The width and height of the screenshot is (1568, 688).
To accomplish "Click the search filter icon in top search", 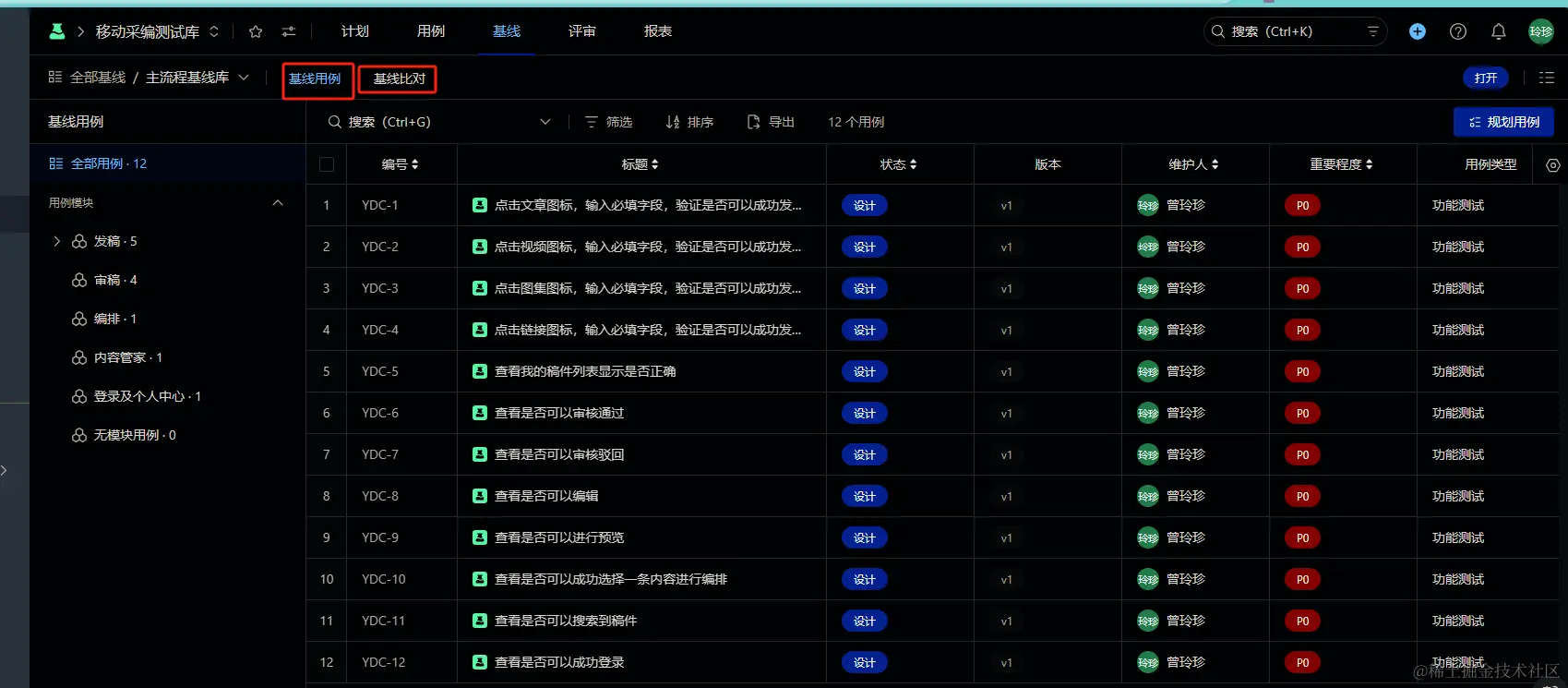I will [1373, 31].
